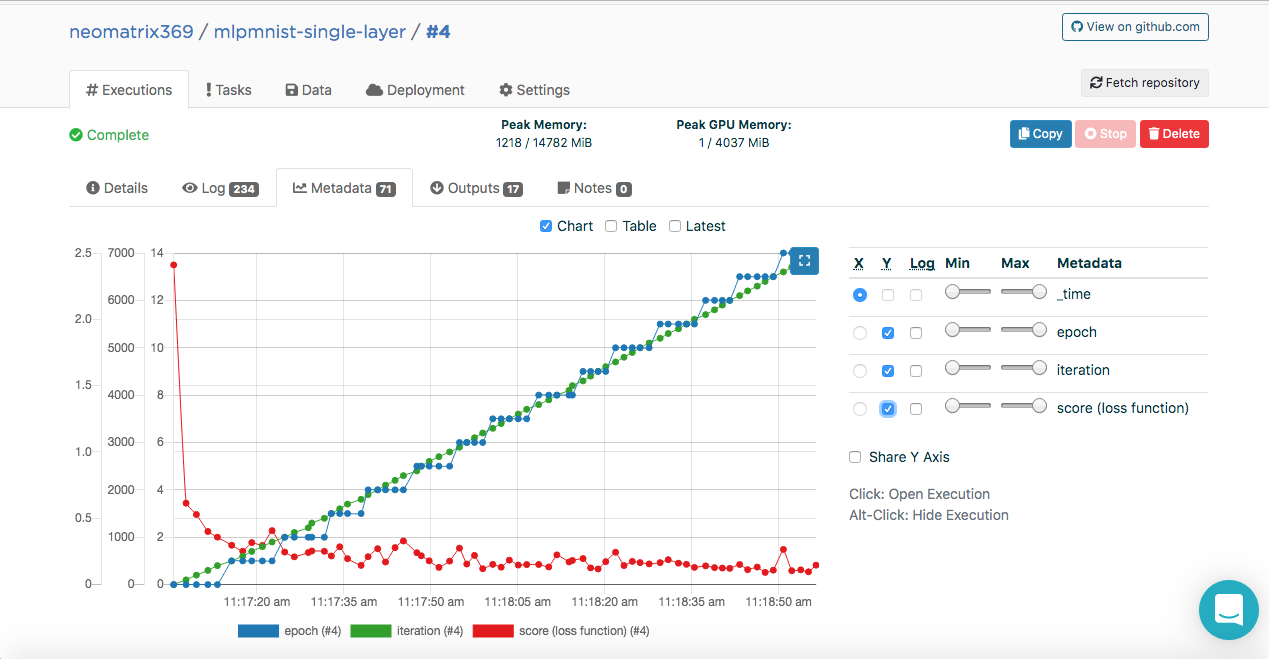Viewport: 1269px width, 659px height.
Task: Click View on github.com button
Action: pos(1135,27)
